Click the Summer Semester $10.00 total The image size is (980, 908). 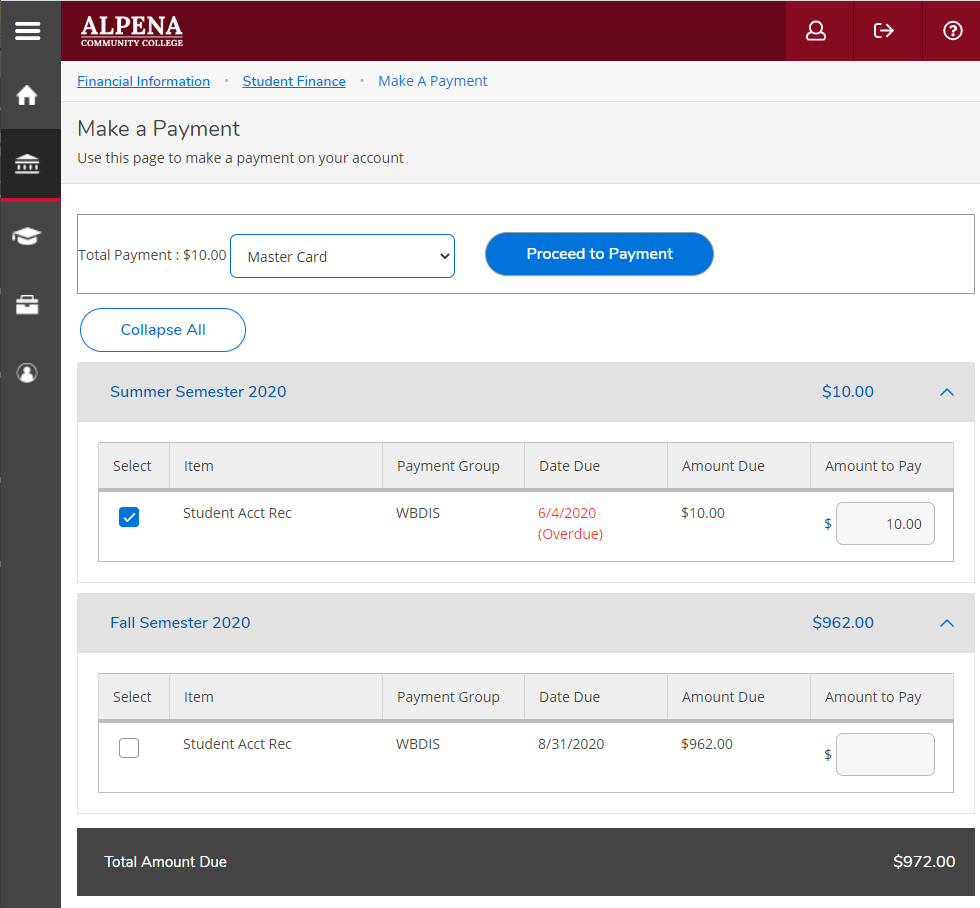[x=848, y=392]
